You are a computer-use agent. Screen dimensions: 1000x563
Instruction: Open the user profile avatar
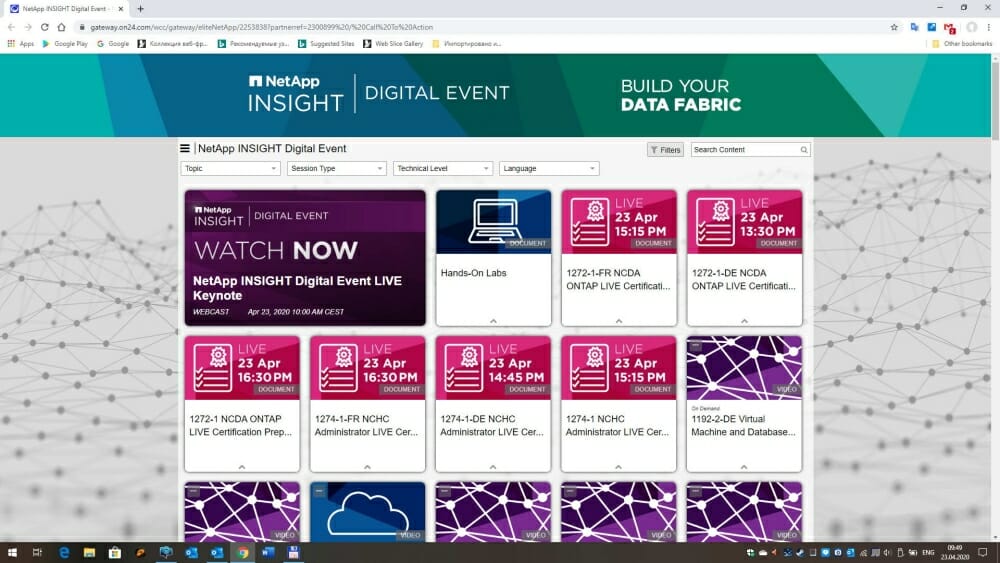pyautogui.click(x=972, y=27)
